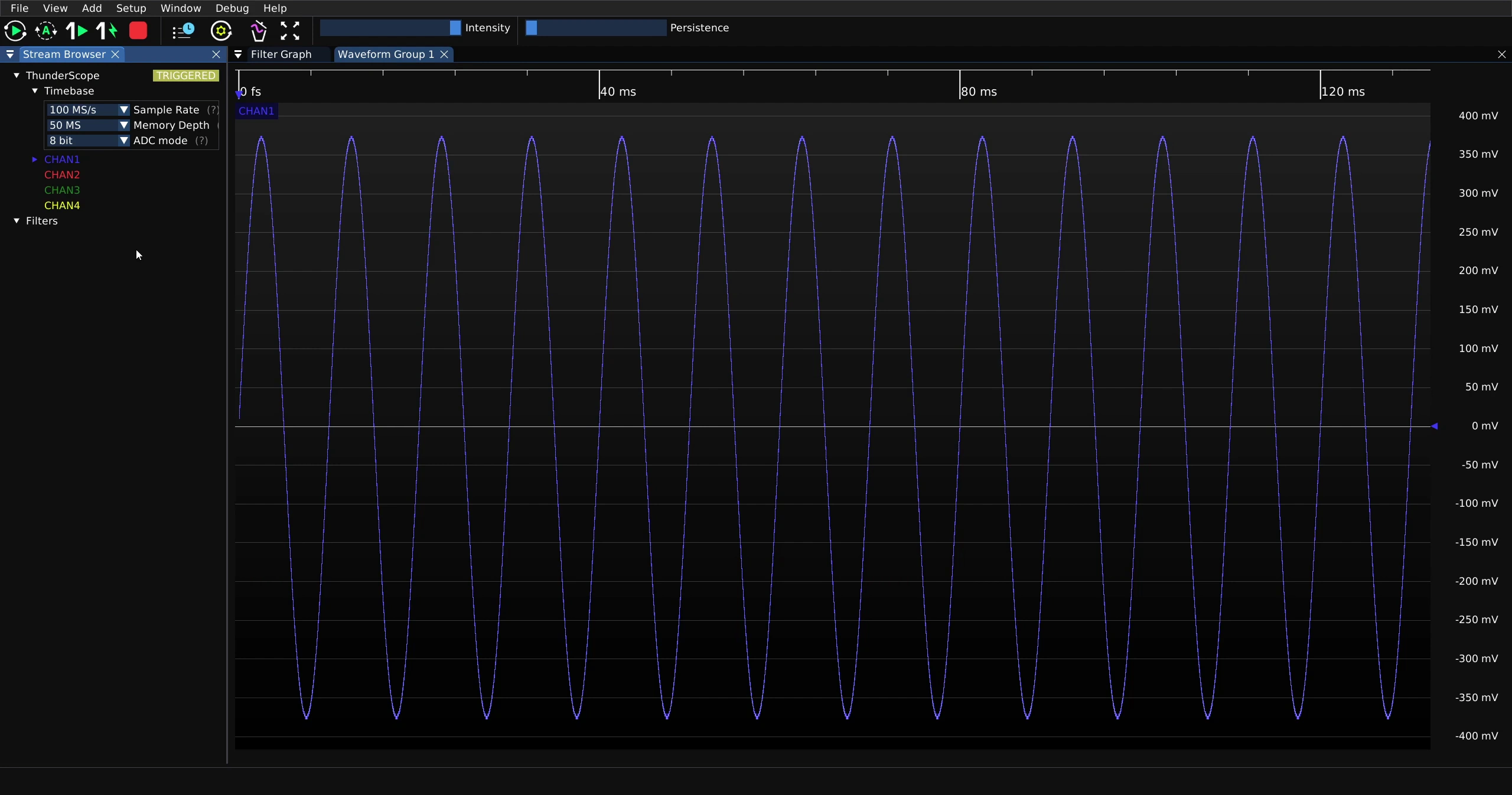Adjust the Persistence slider
The image size is (1512, 795).
click(596, 28)
